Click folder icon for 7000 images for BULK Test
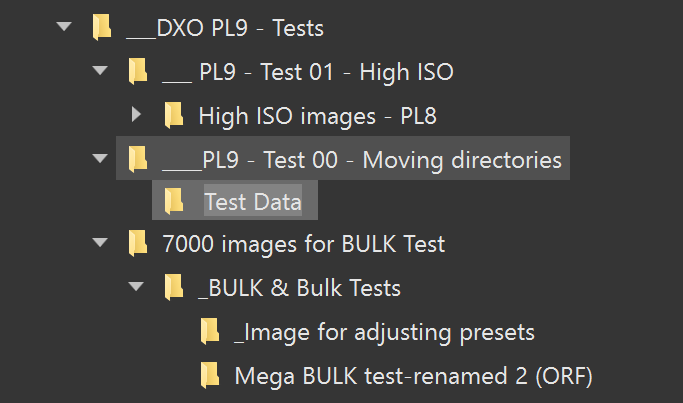The image size is (683, 403). coord(137,244)
